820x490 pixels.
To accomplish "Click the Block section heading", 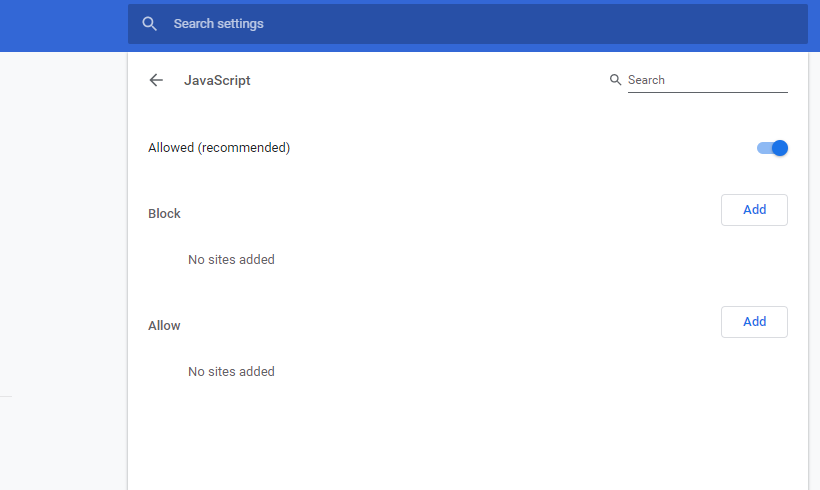I will pyautogui.click(x=164, y=214).
